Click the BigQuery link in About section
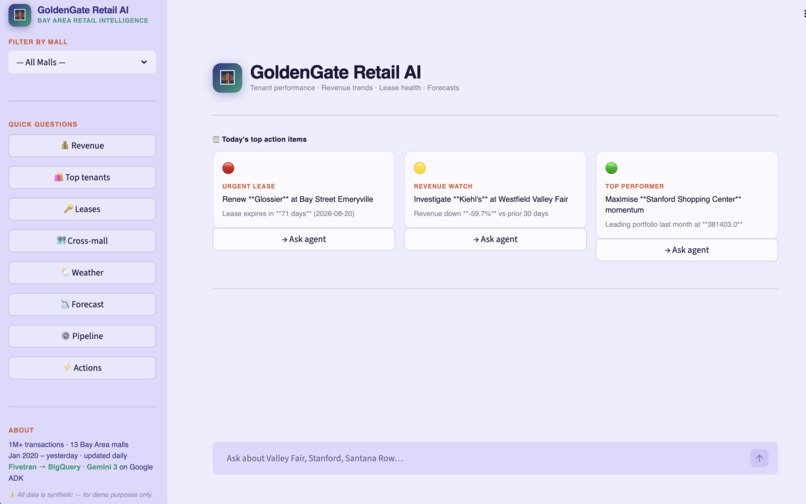The height and width of the screenshot is (504, 806). point(64,467)
